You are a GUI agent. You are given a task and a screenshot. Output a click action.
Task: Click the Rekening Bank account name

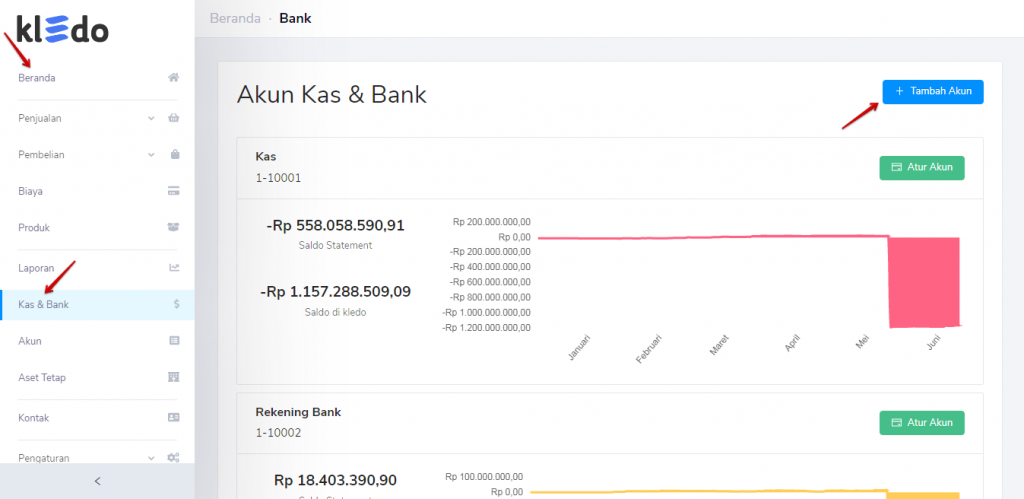pyautogui.click(x=298, y=412)
